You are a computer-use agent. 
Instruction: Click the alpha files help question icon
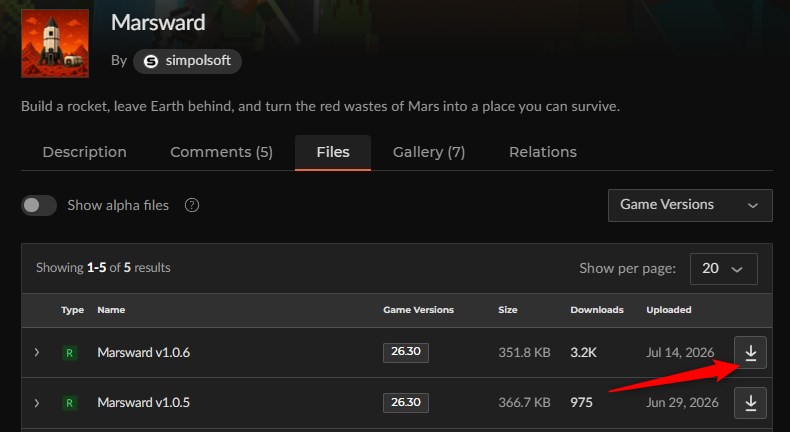tap(192, 205)
